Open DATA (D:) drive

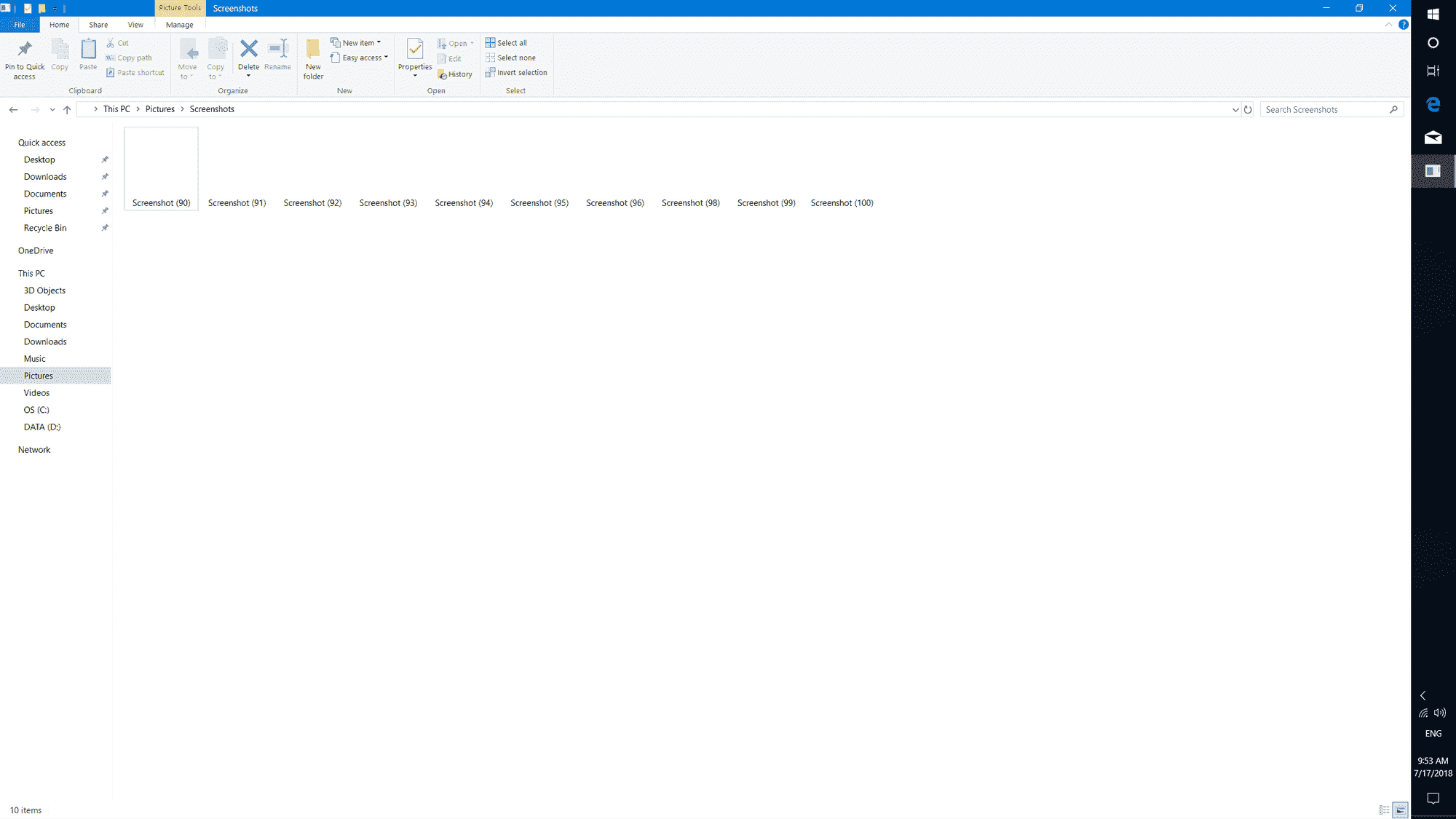click(42, 427)
